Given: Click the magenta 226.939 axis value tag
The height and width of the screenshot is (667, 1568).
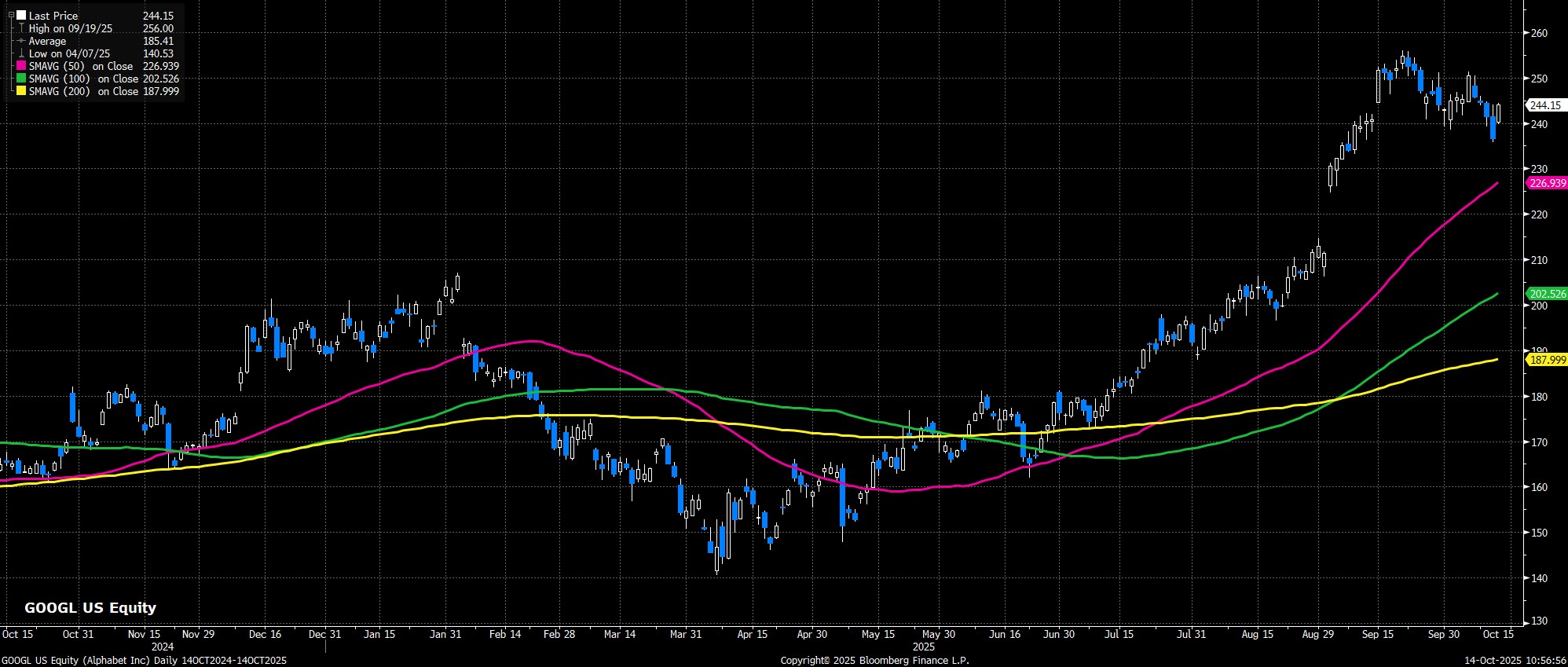Looking at the screenshot, I should click(1545, 183).
